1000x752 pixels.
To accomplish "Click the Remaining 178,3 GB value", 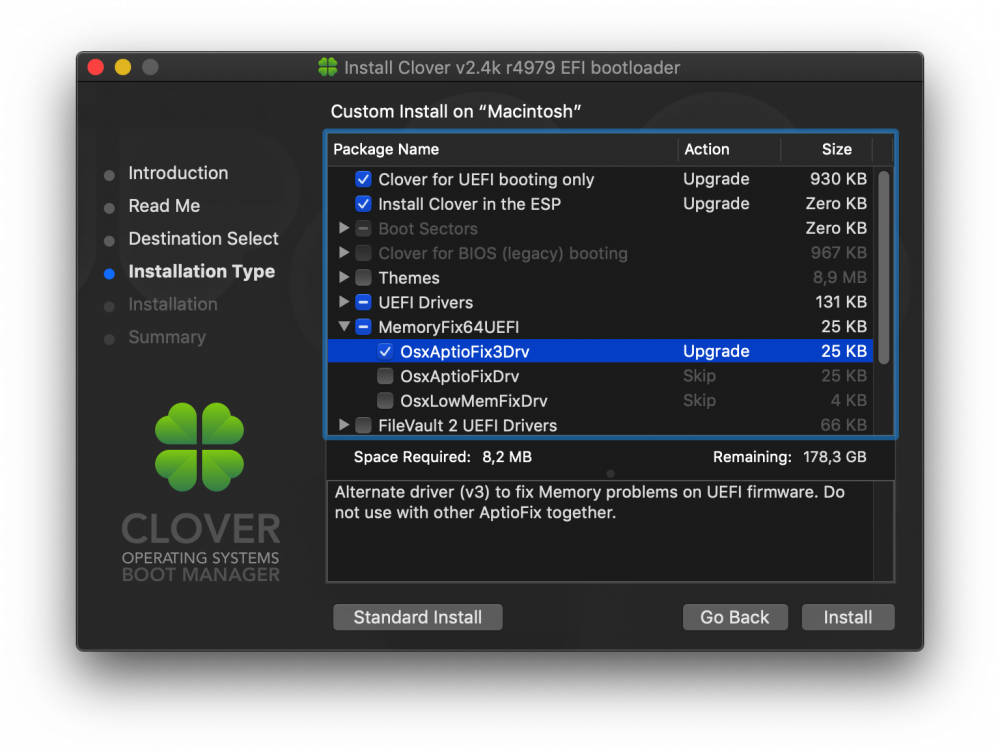I will click(834, 457).
